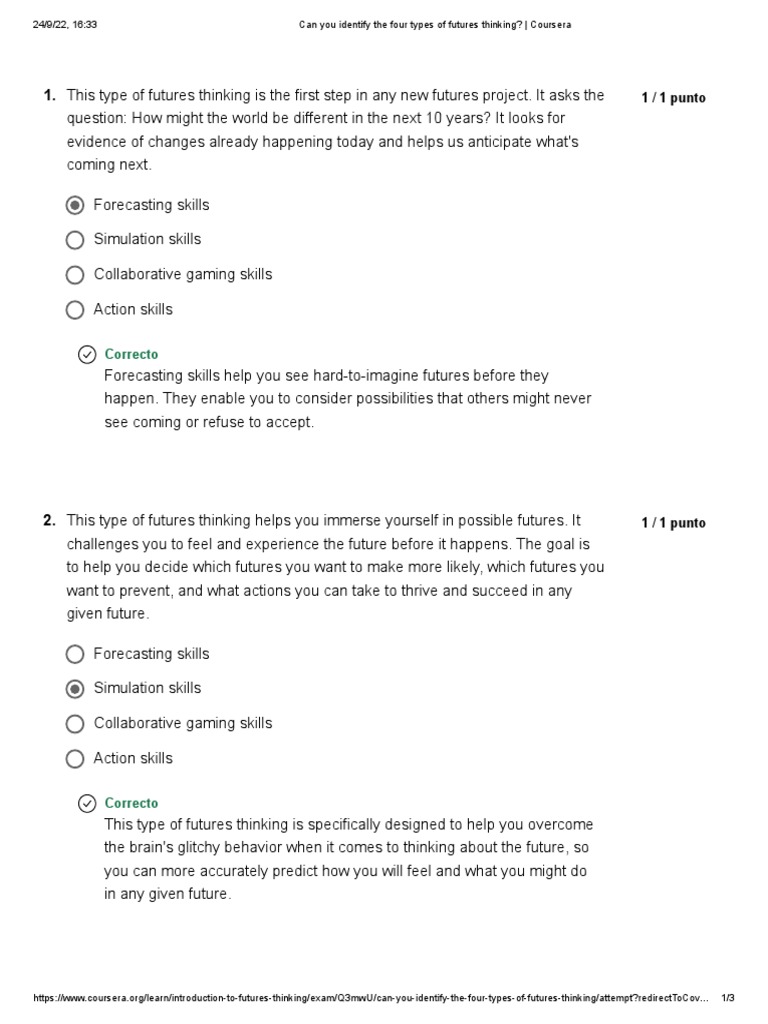Click the Correcto checkmark icon under question 2
Image resolution: width=768 pixels, height=1024 pixels.
[87, 803]
